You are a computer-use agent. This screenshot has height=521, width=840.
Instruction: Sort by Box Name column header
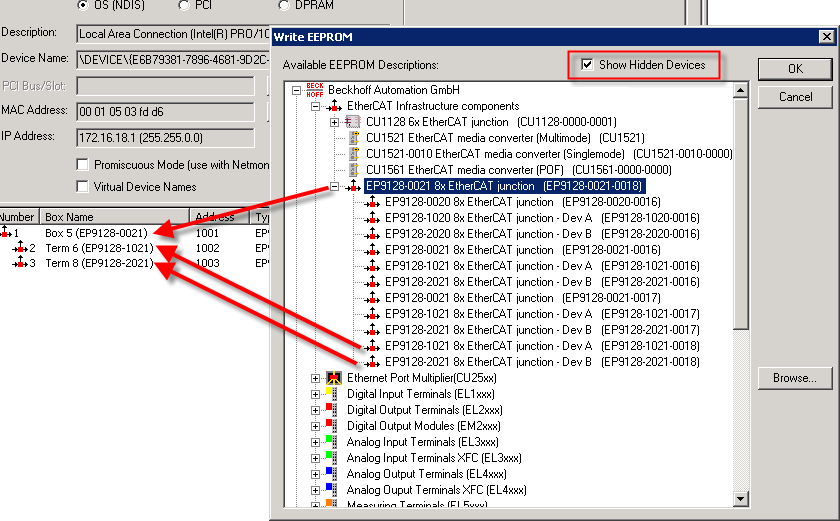(114, 217)
